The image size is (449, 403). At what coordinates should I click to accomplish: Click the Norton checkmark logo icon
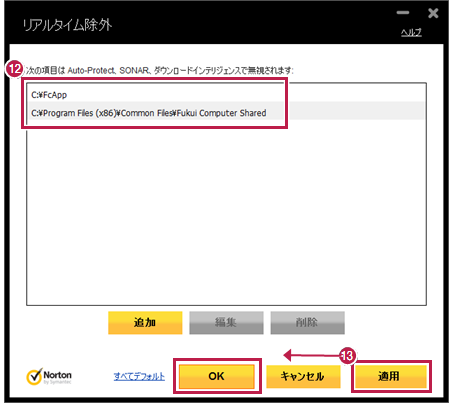point(34,376)
